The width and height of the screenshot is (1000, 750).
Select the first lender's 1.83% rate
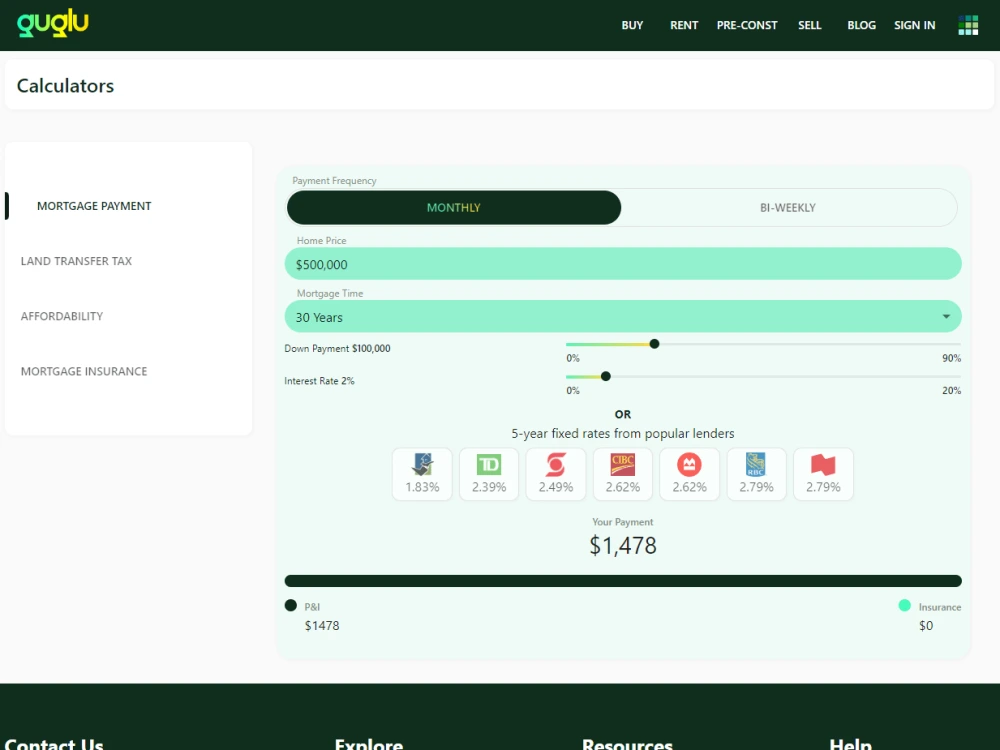[x=421, y=473]
